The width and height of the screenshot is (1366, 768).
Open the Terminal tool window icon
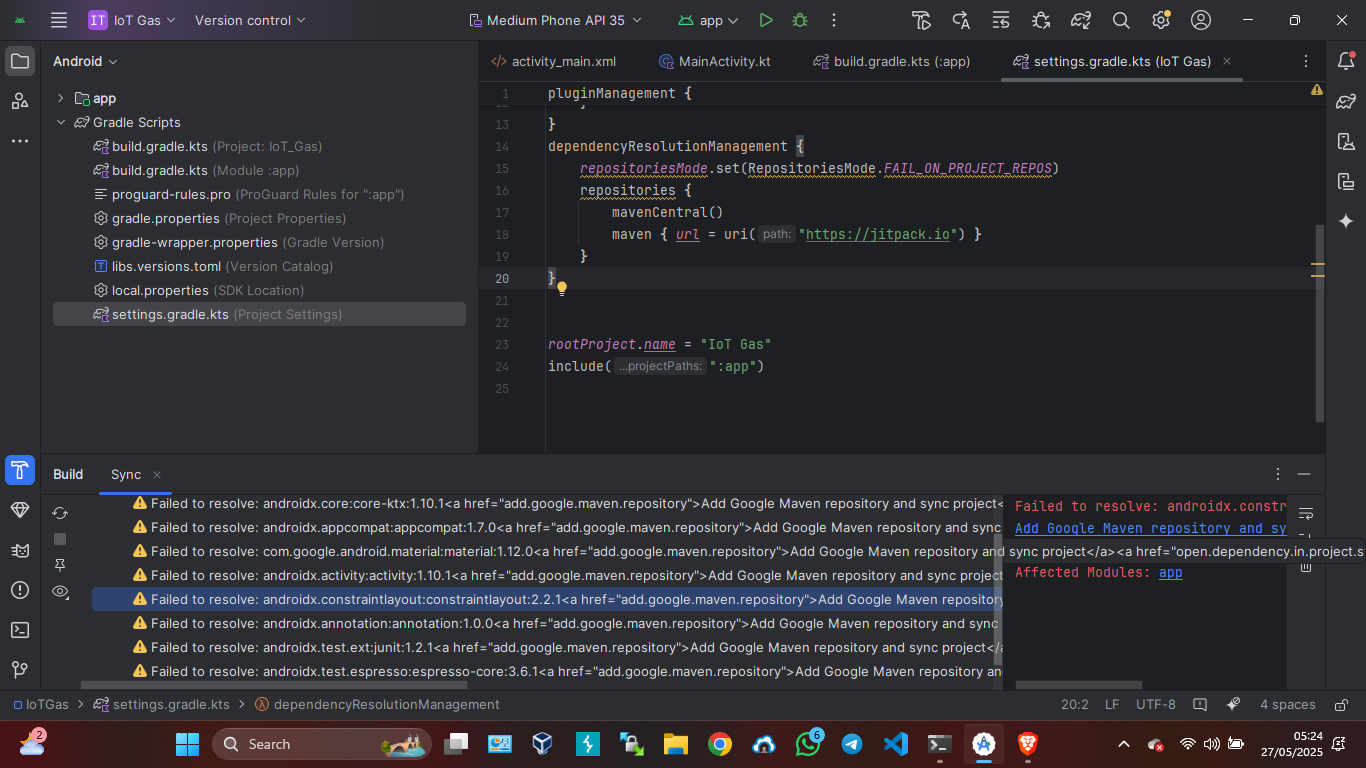[20, 630]
